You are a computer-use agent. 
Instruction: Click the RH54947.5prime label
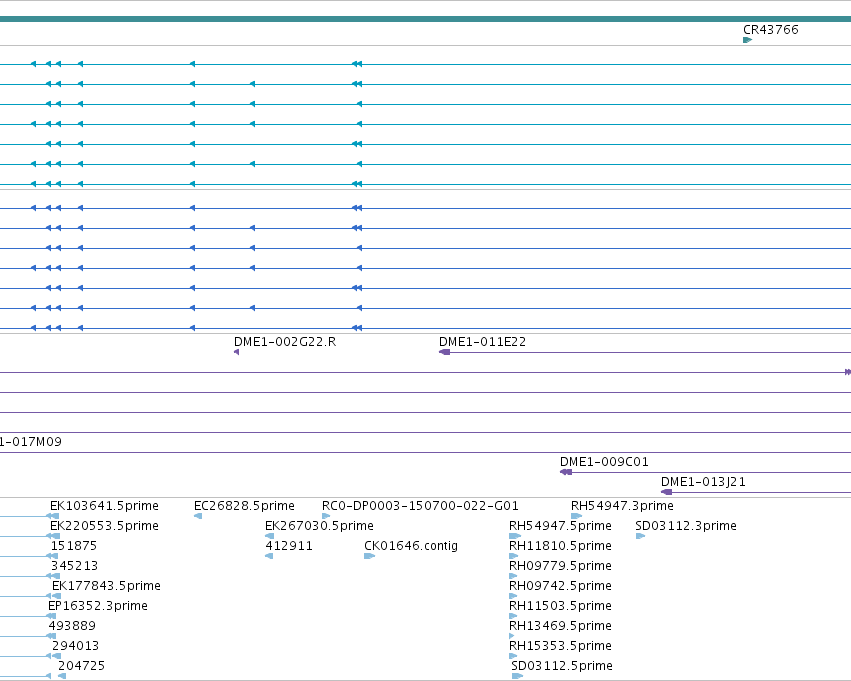(560, 526)
